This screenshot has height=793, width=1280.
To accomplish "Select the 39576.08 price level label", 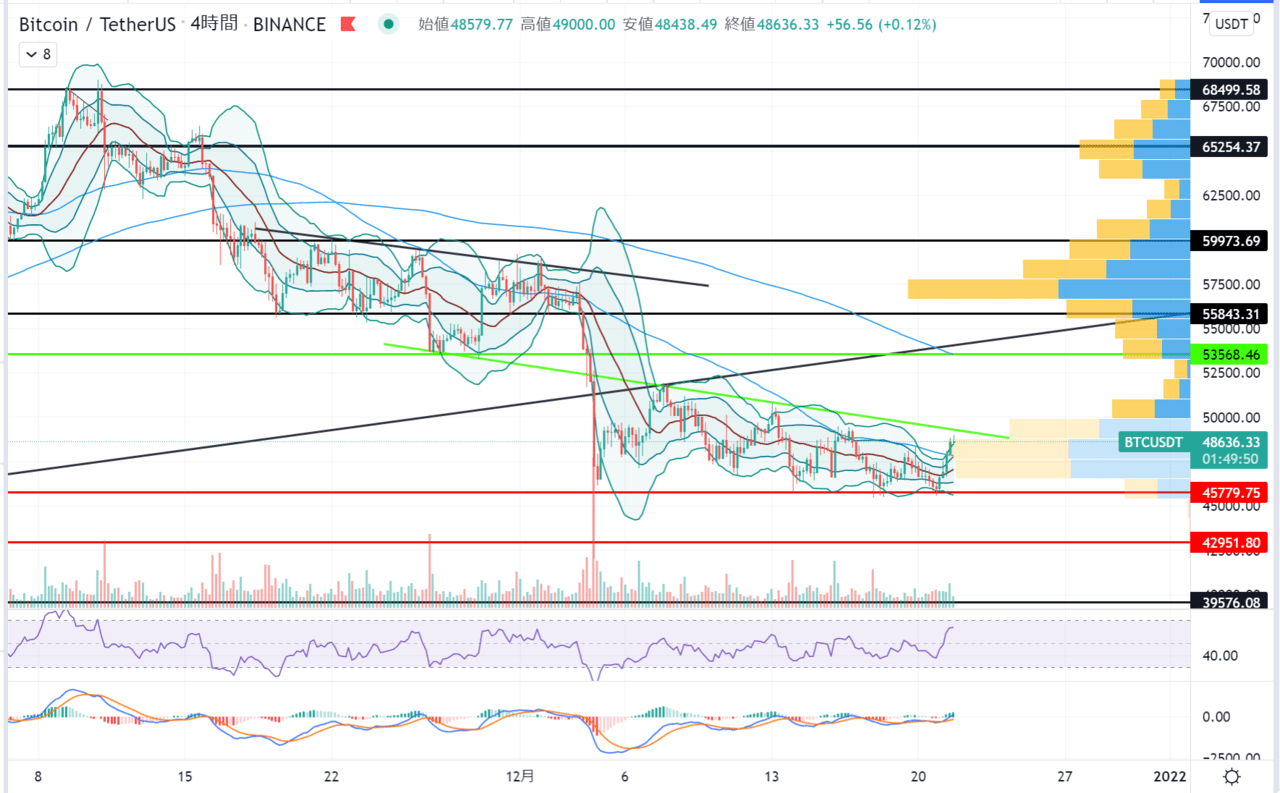I will click(1230, 603).
